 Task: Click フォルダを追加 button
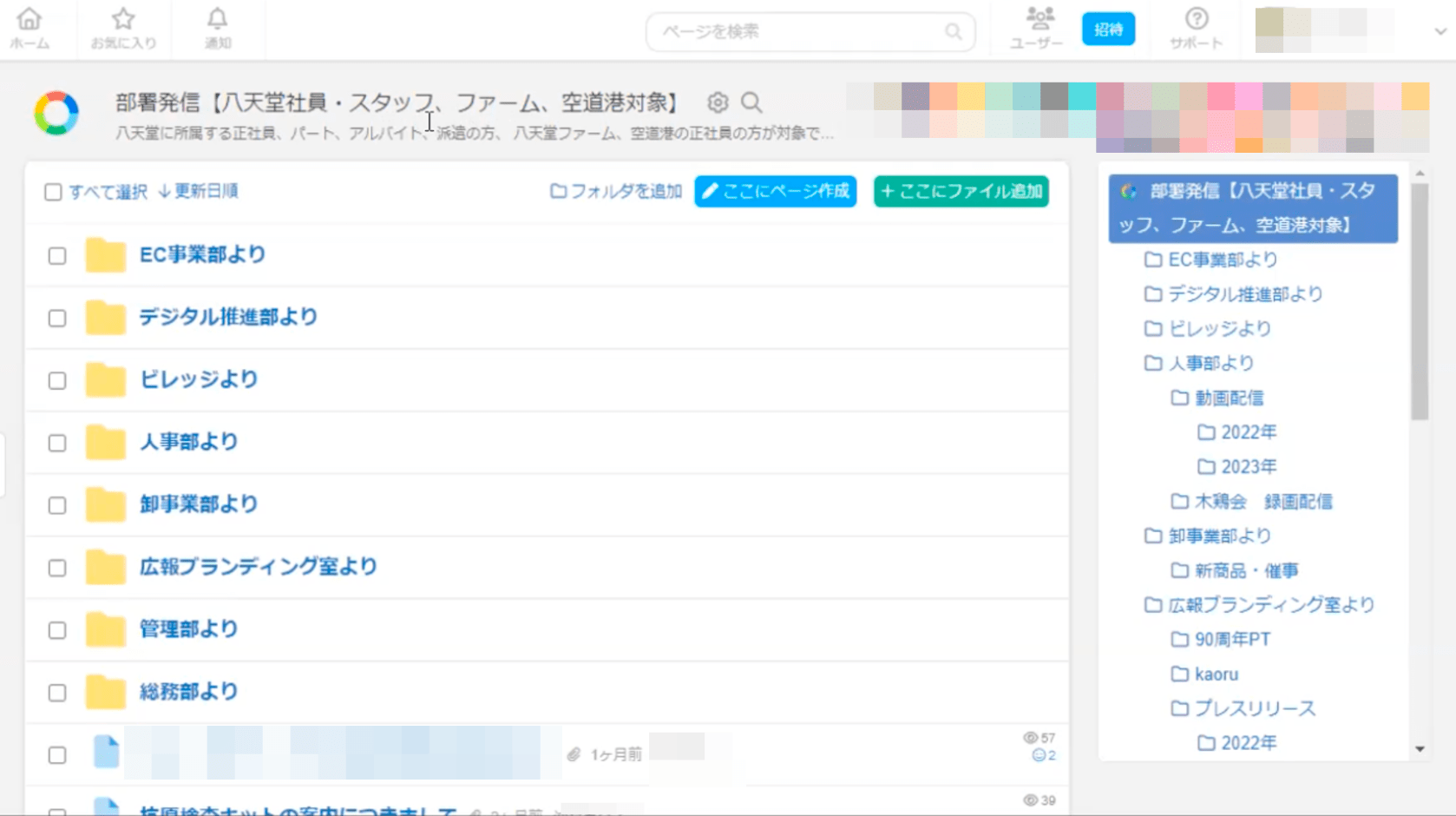616,191
